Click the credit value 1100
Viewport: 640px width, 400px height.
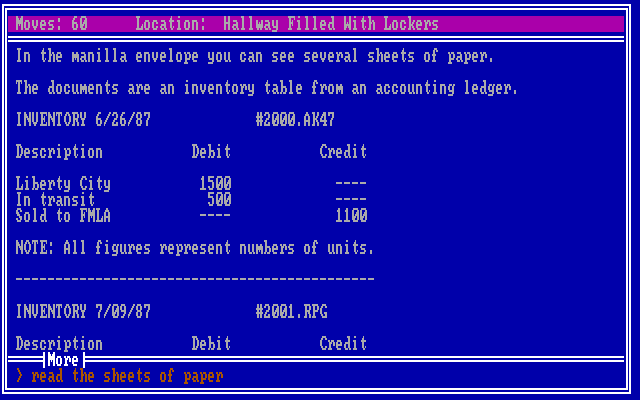351,216
